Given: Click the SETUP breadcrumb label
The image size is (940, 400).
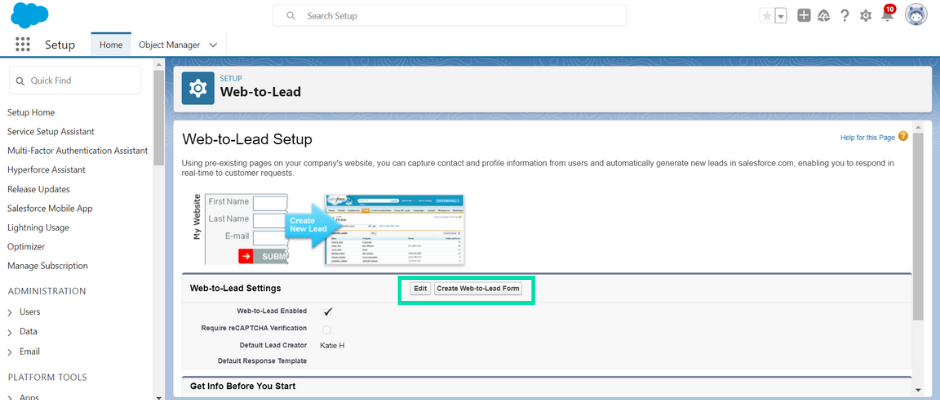Looking at the screenshot, I should (231, 79).
